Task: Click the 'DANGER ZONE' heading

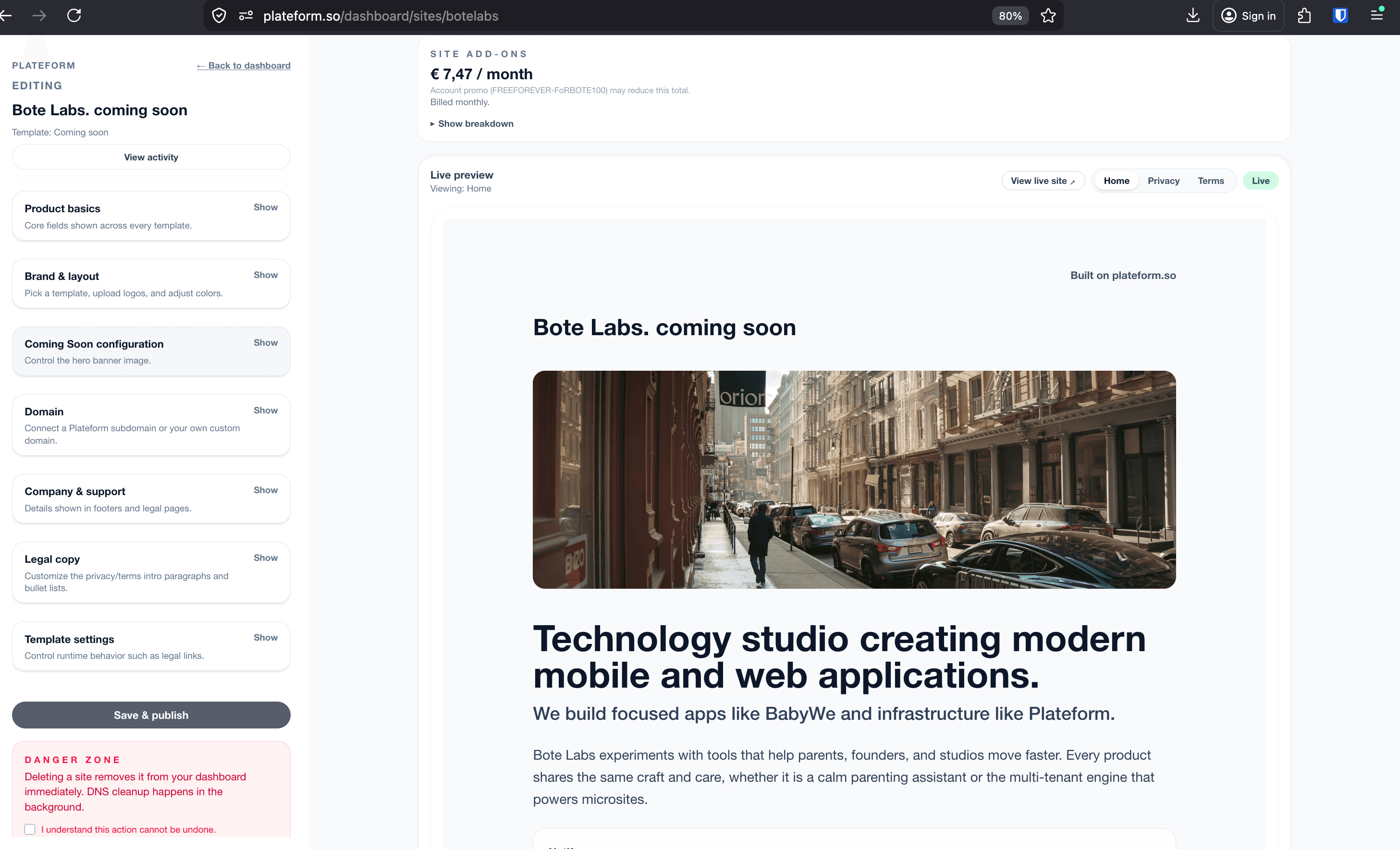Action: point(72,760)
